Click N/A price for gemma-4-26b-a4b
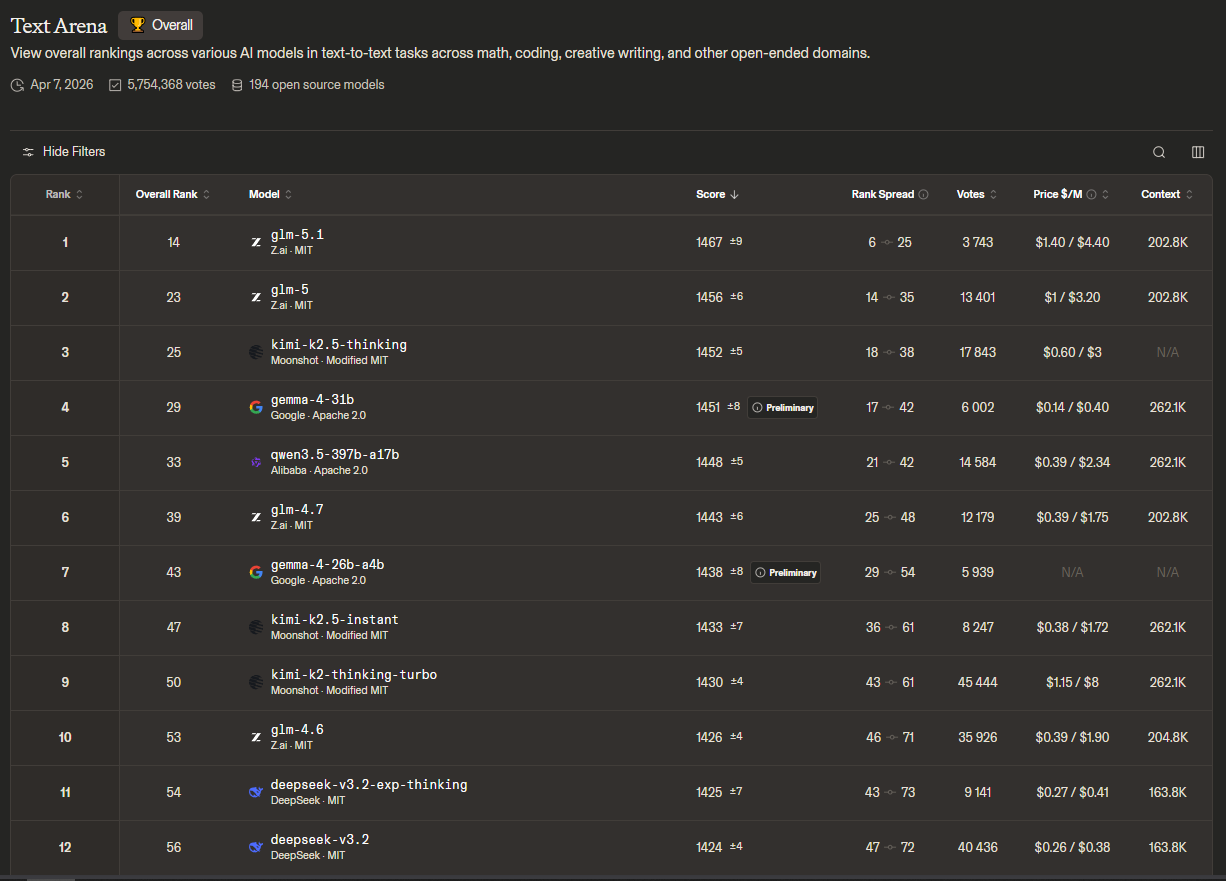1226x881 pixels. click(x=1072, y=573)
